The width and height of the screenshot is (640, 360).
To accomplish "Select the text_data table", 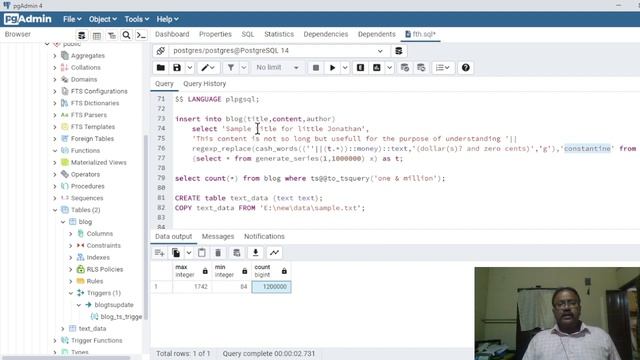I will (92, 329).
